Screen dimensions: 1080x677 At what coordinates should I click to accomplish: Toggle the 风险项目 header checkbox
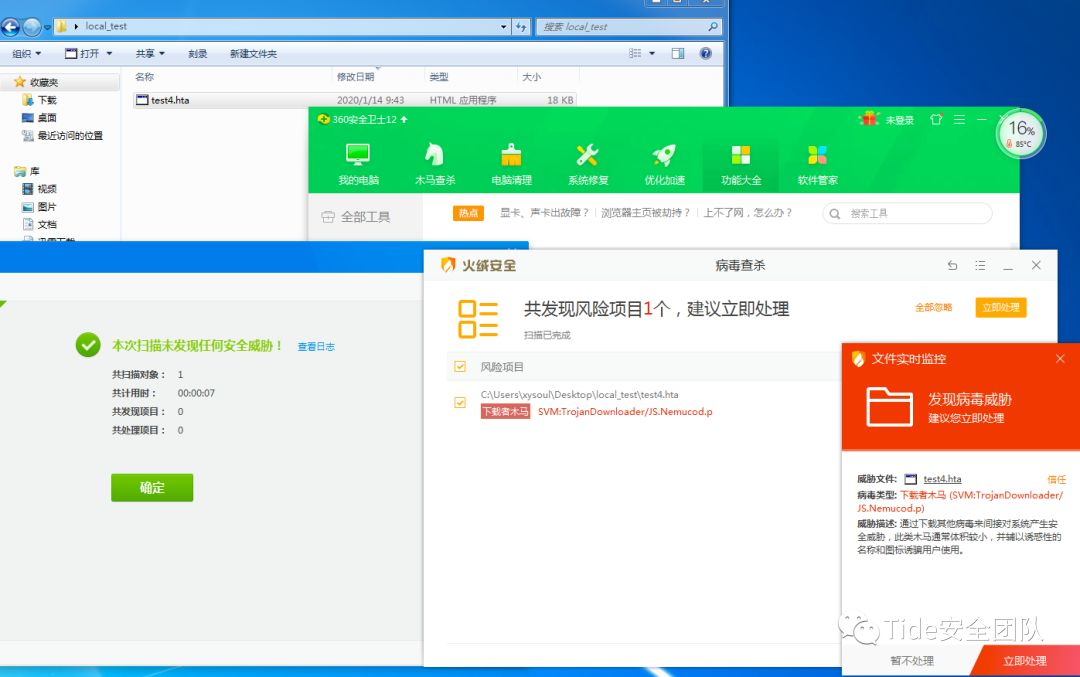pyautogui.click(x=460, y=366)
